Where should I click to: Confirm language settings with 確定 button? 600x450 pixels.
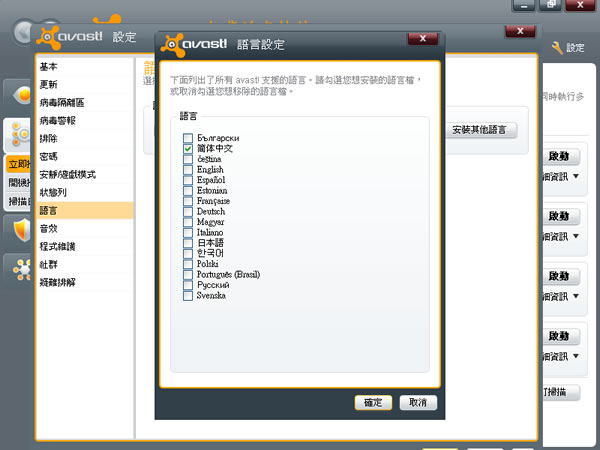click(373, 403)
